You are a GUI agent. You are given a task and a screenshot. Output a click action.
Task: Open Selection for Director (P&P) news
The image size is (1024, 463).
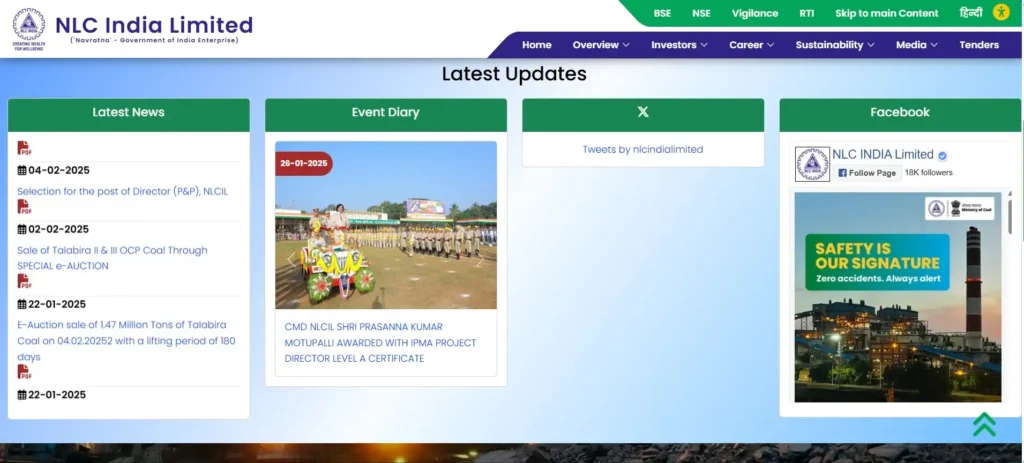122,191
